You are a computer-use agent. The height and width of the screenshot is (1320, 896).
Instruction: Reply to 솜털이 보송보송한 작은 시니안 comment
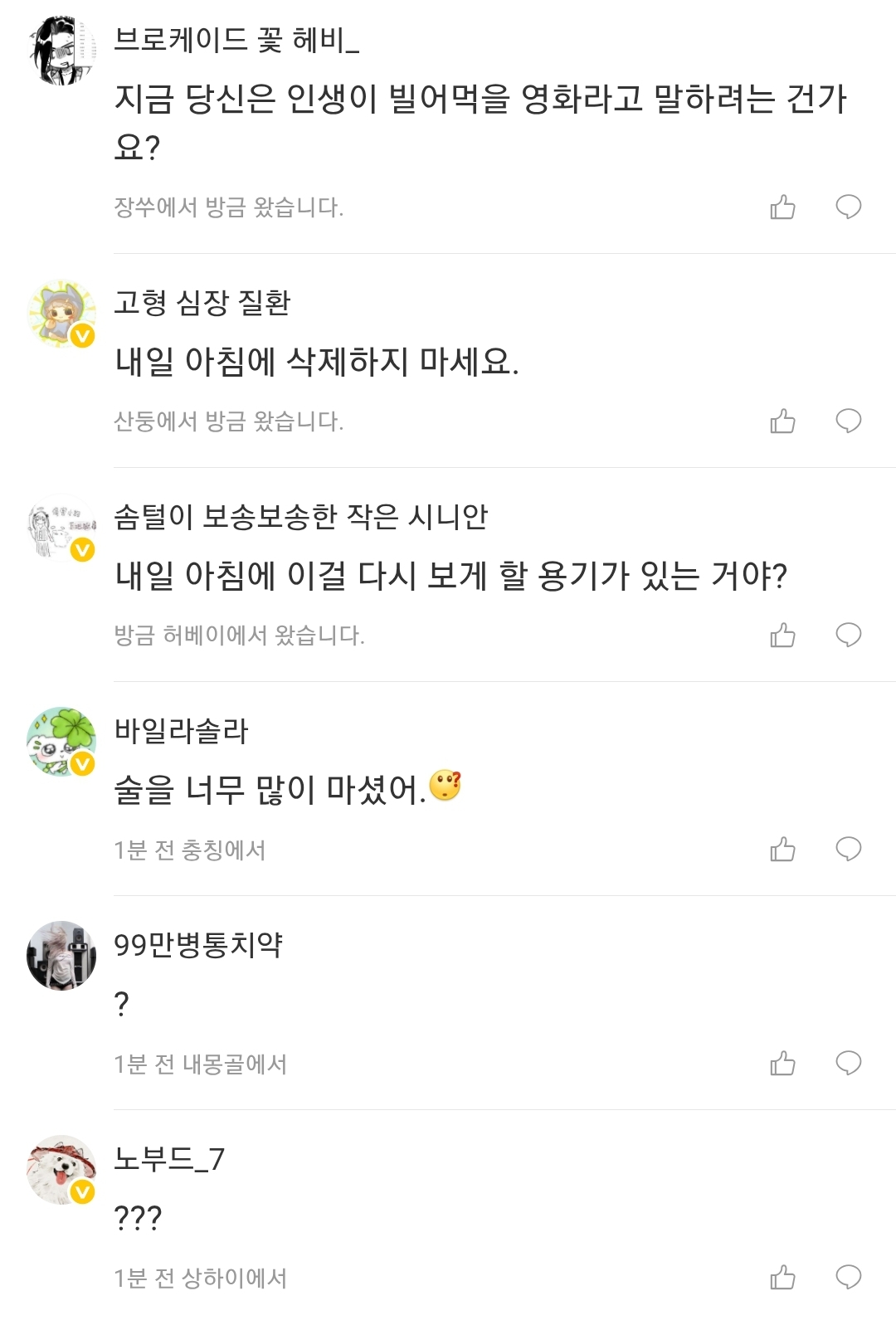[x=848, y=635]
